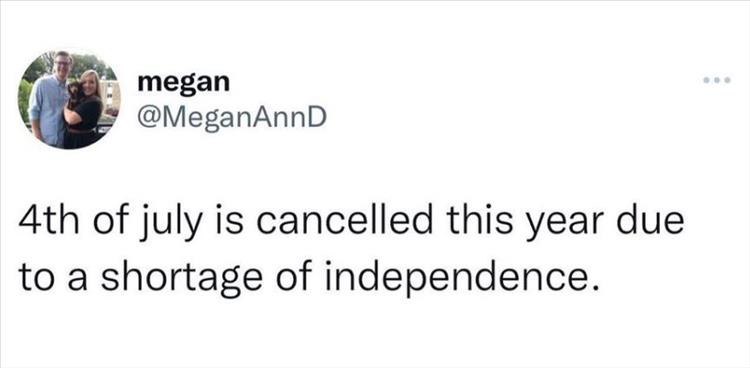The height and width of the screenshot is (368, 750).
Task: Select the word independence in tweet
Action: pos(462,279)
